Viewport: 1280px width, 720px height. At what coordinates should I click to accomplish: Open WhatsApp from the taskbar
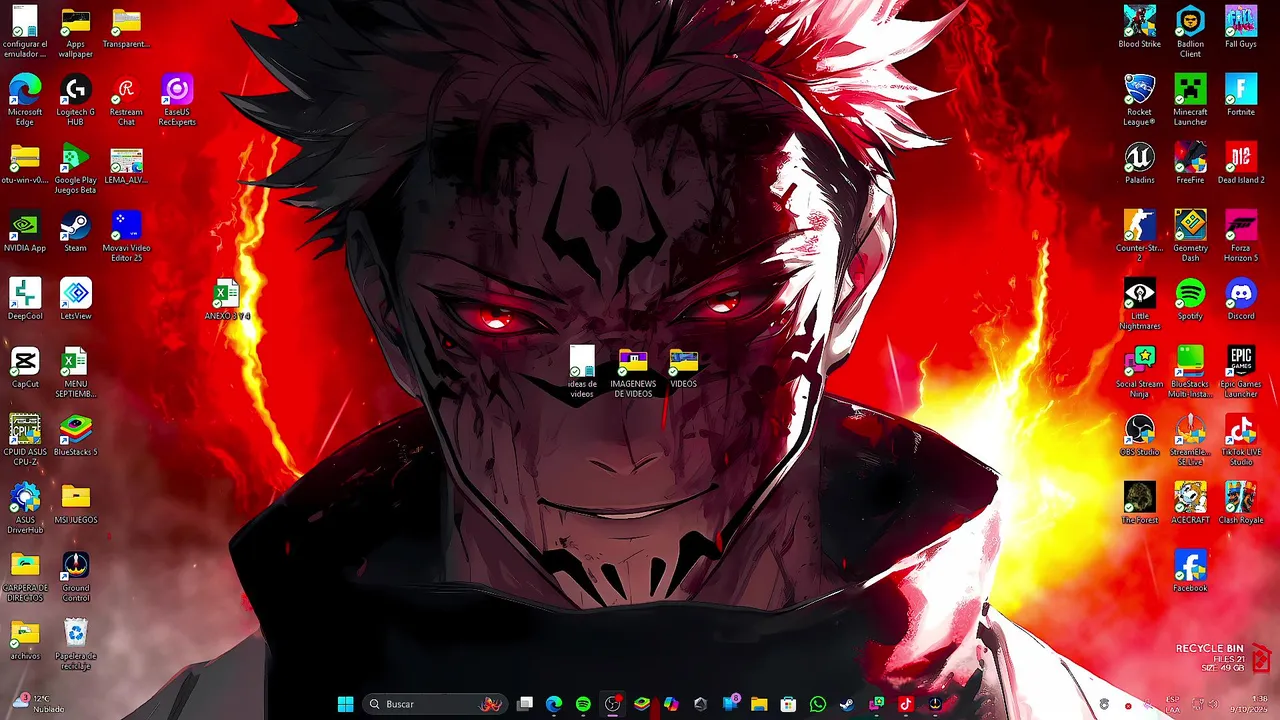(x=818, y=704)
